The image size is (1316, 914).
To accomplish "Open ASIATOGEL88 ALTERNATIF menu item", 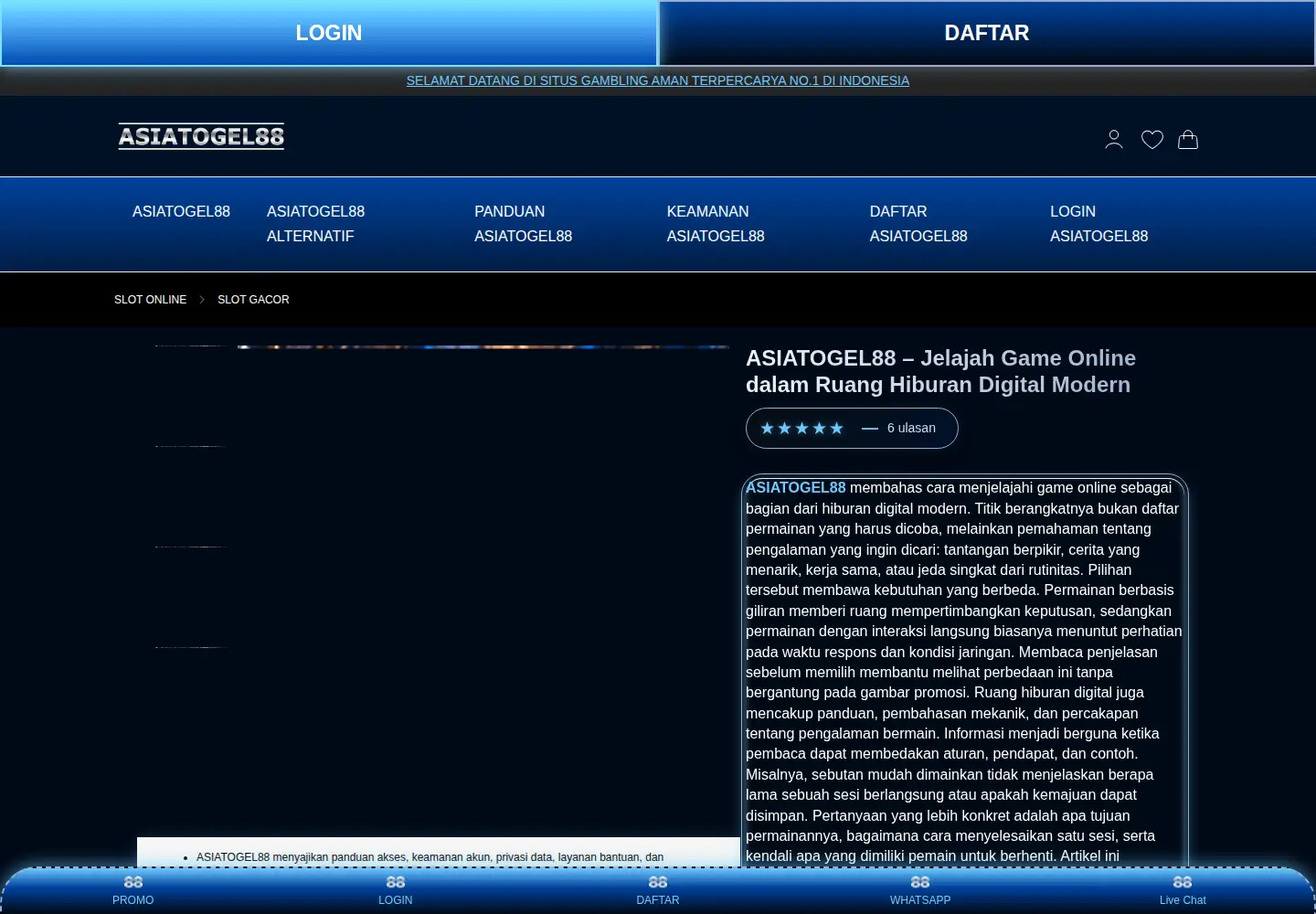I will pyautogui.click(x=315, y=224).
